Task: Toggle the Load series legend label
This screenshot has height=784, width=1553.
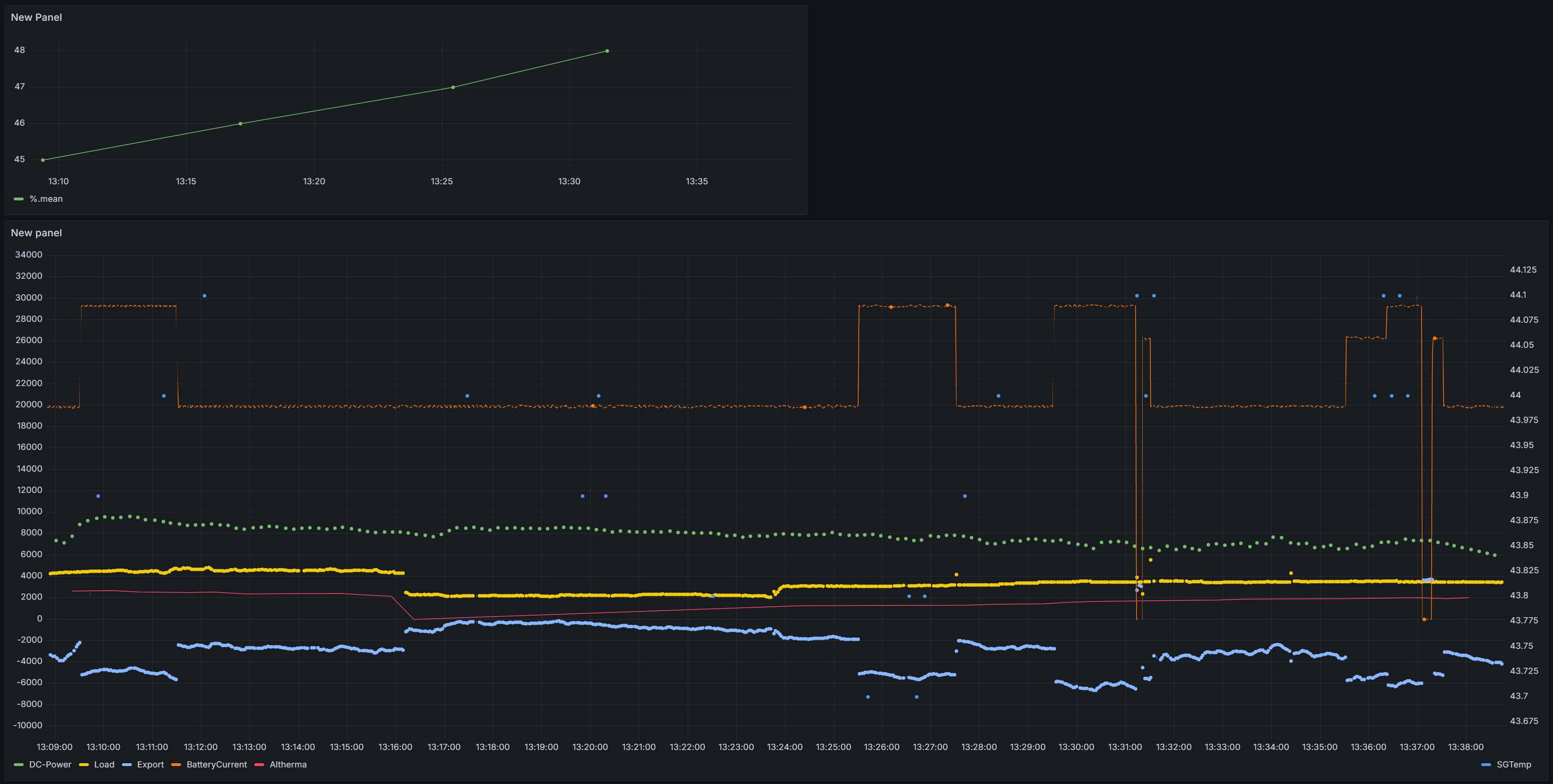Action: tap(104, 764)
